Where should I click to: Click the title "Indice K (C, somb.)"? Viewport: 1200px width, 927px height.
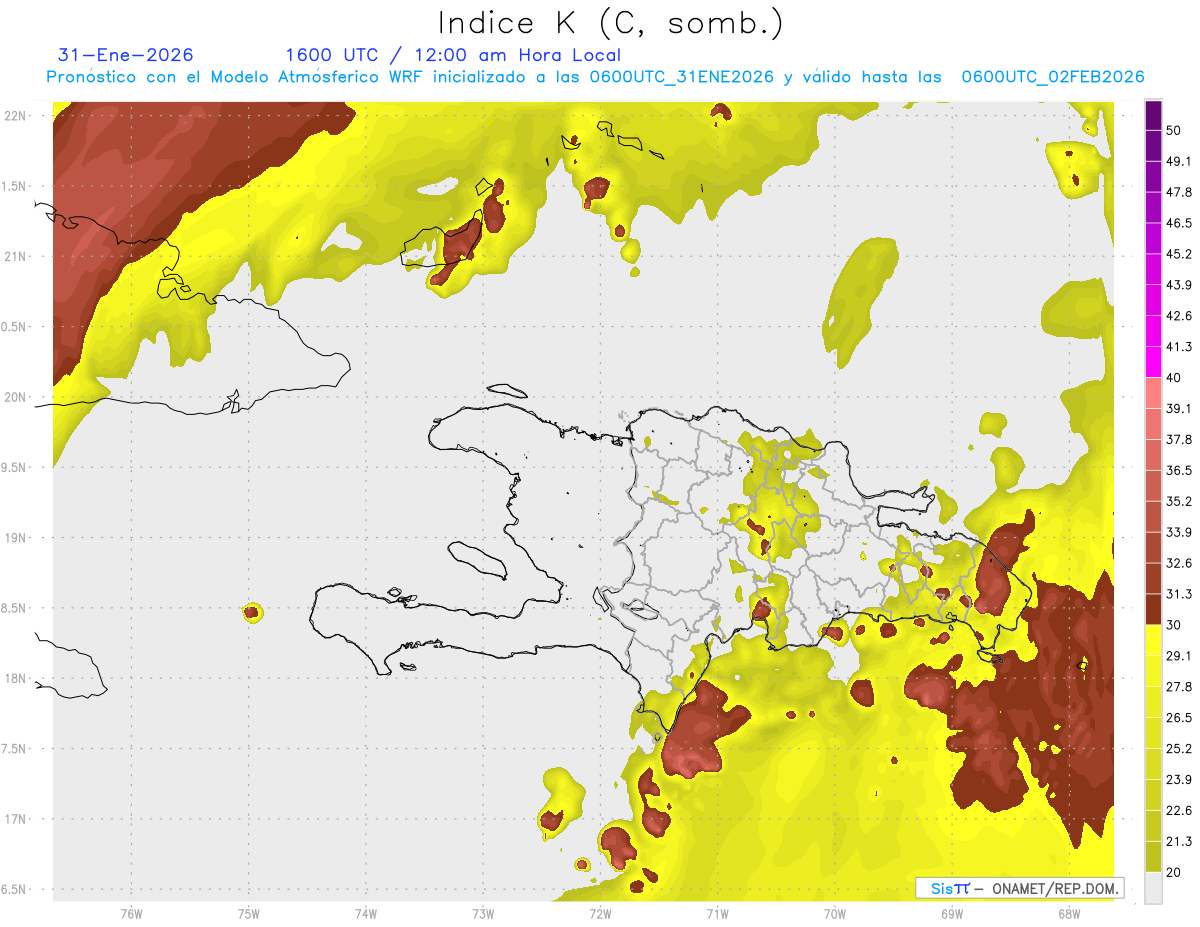click(610, 22)
